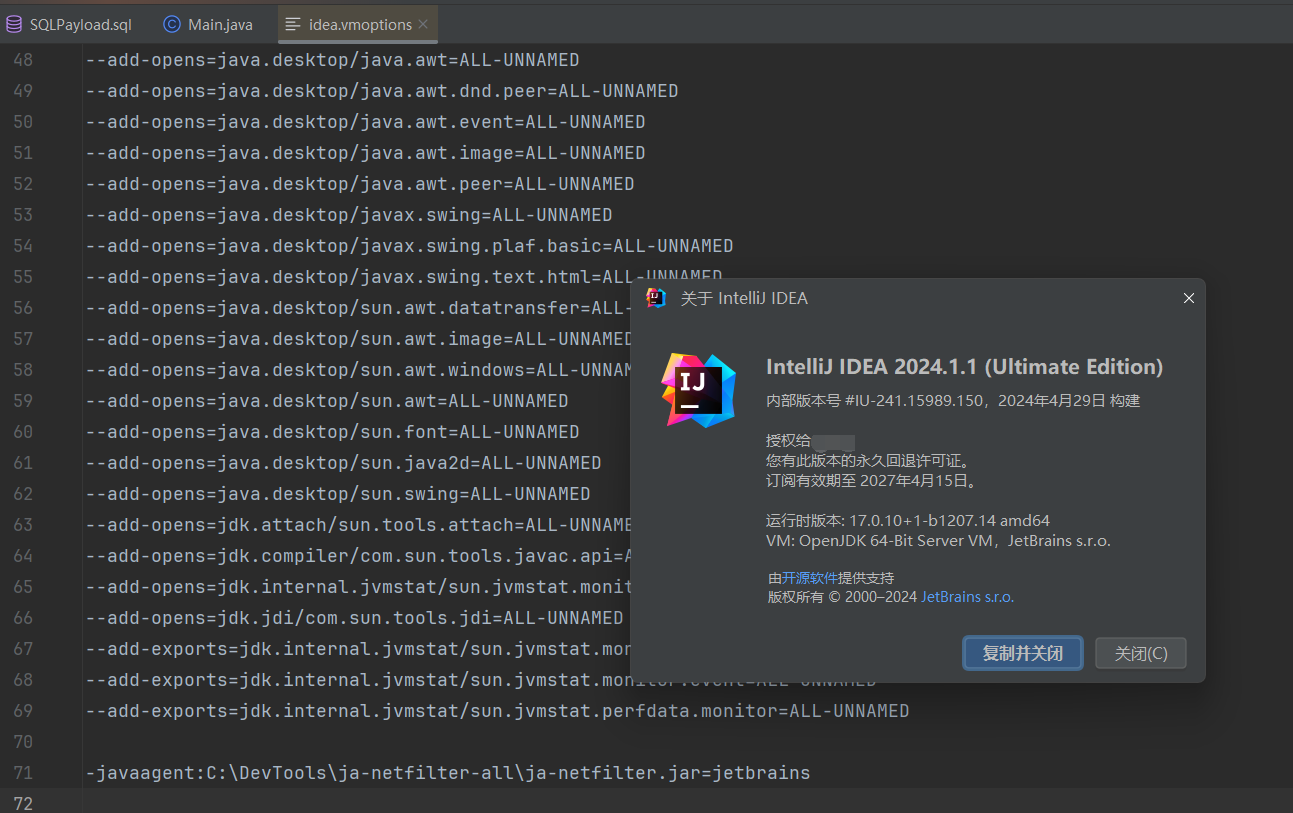Click the java.awt.event=ALL-UNNAMED line
The image size is (1293, 813).
pos(365,122)
